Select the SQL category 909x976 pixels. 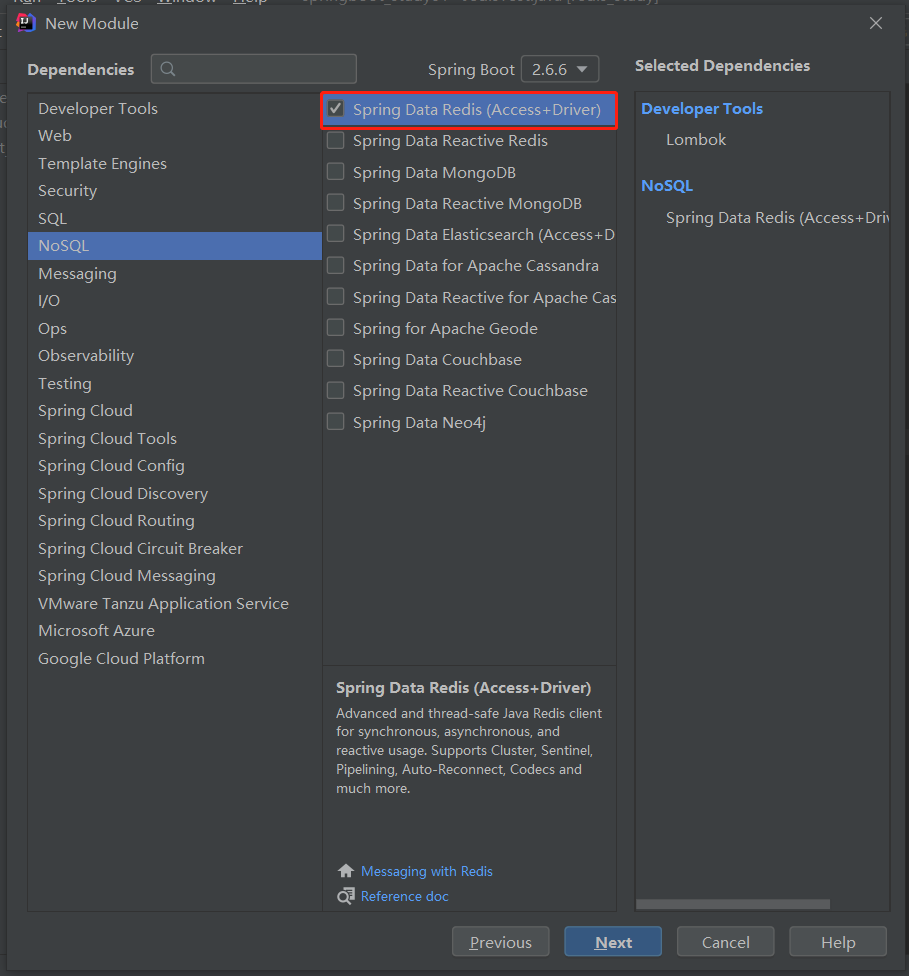[x=175, y=218]
